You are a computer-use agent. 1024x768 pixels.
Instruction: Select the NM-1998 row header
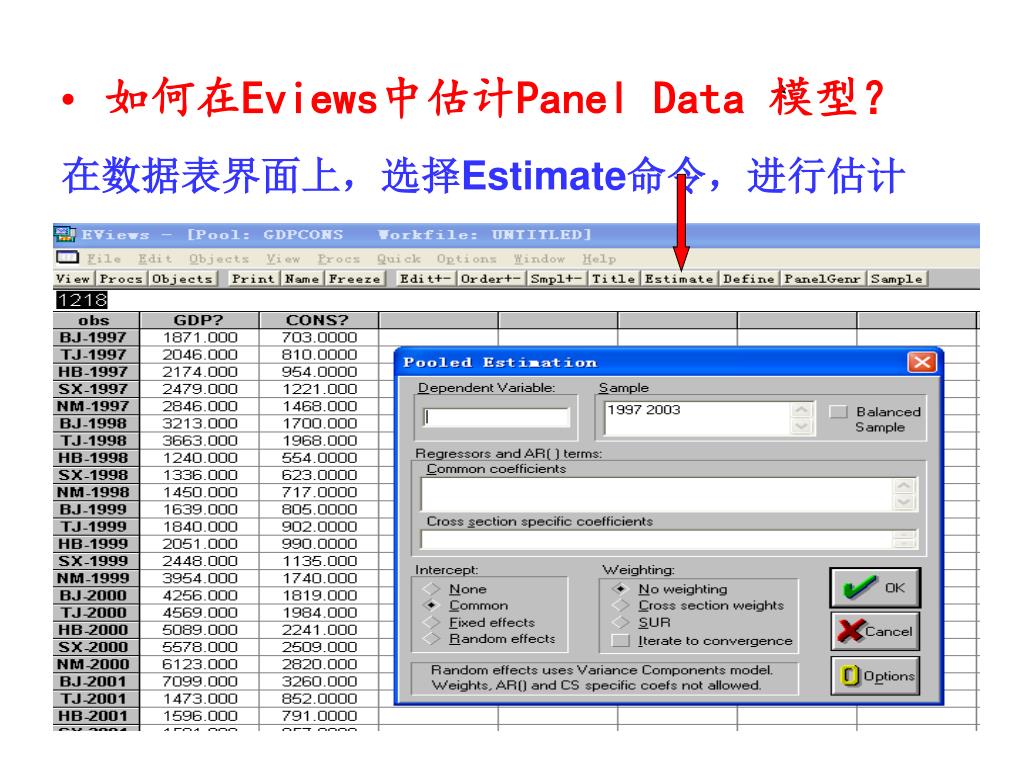(95, 492)
